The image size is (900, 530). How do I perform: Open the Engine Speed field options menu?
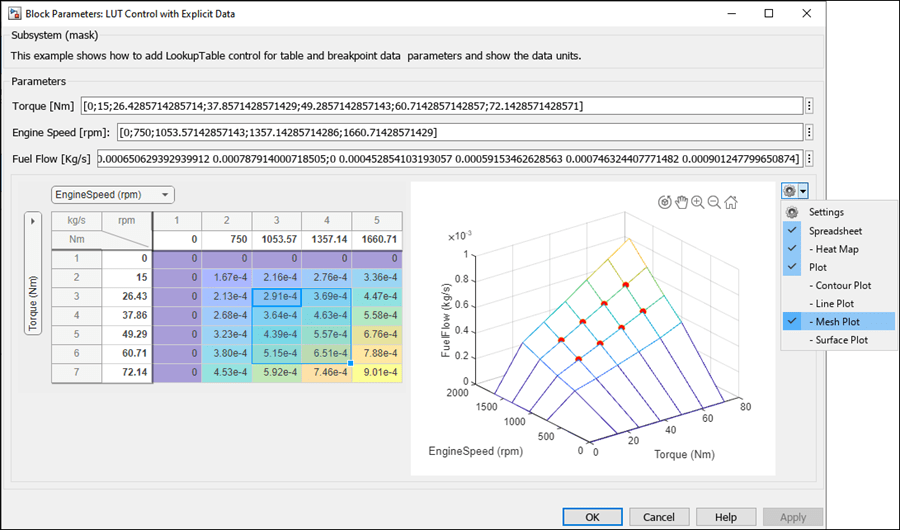click(810, 133)
